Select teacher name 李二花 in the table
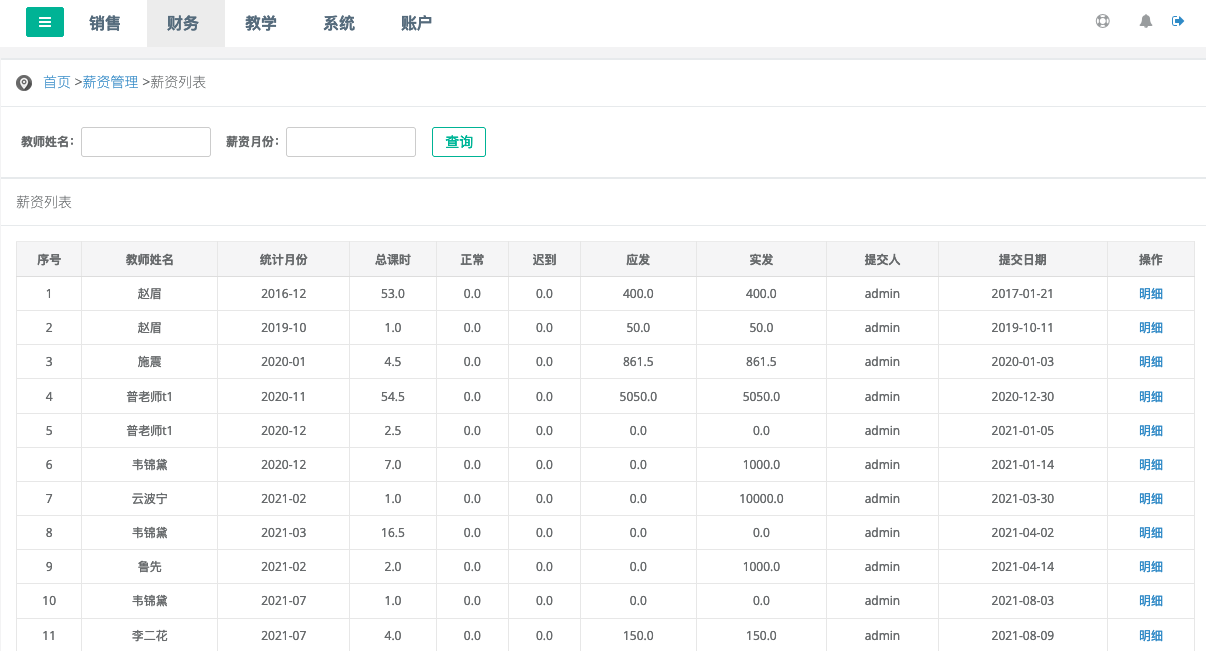Image resolution: width=1206 pixels, height=651 pixels. [149, 634]
